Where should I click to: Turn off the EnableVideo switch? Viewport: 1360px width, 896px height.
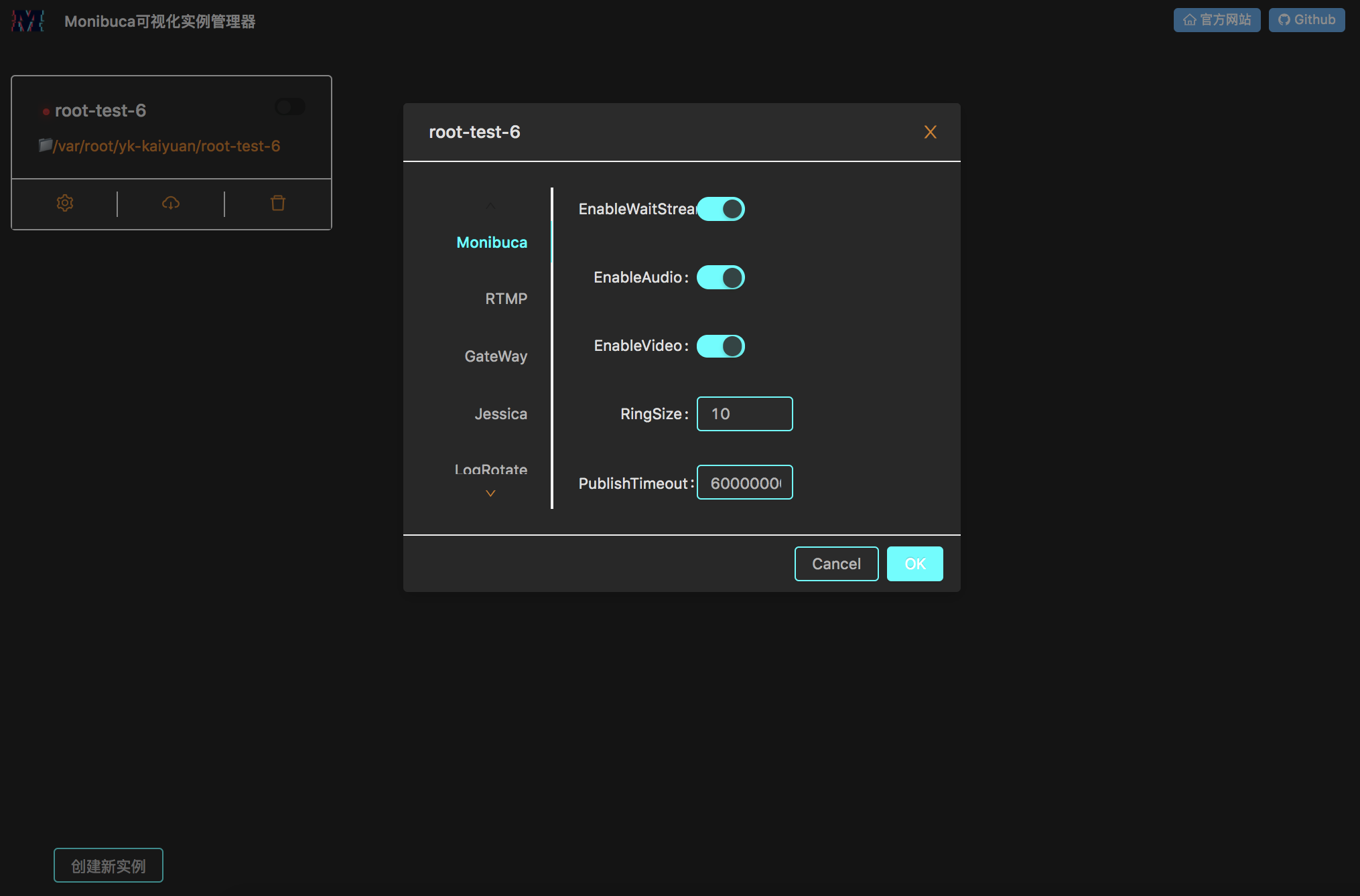tap(721, 346)
